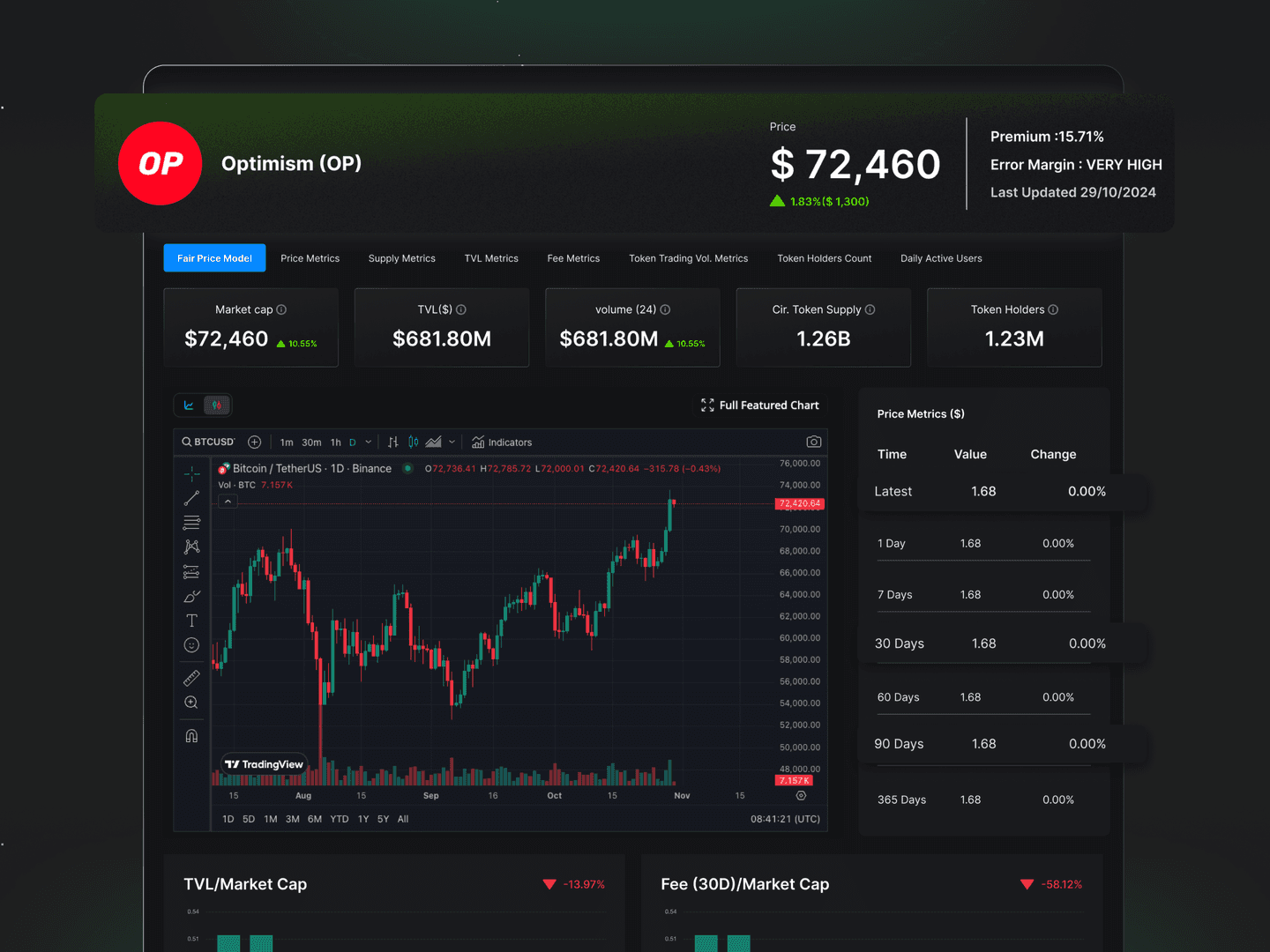Take a chart snapshot with camera icon
The image size is (1270, 952).
tap(813, 441)
